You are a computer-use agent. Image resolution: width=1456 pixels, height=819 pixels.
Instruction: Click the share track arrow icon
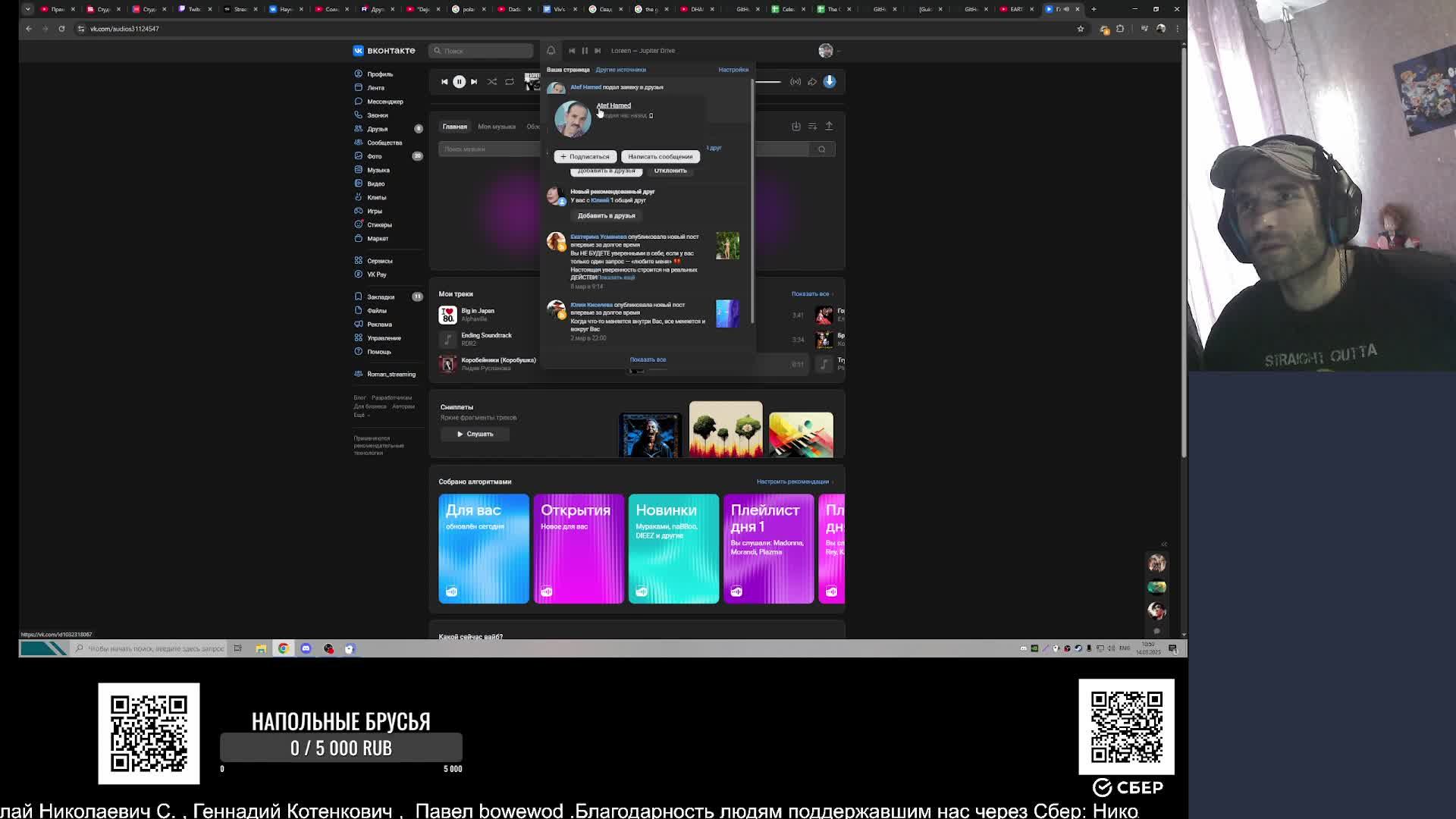[x=812, y=82]
